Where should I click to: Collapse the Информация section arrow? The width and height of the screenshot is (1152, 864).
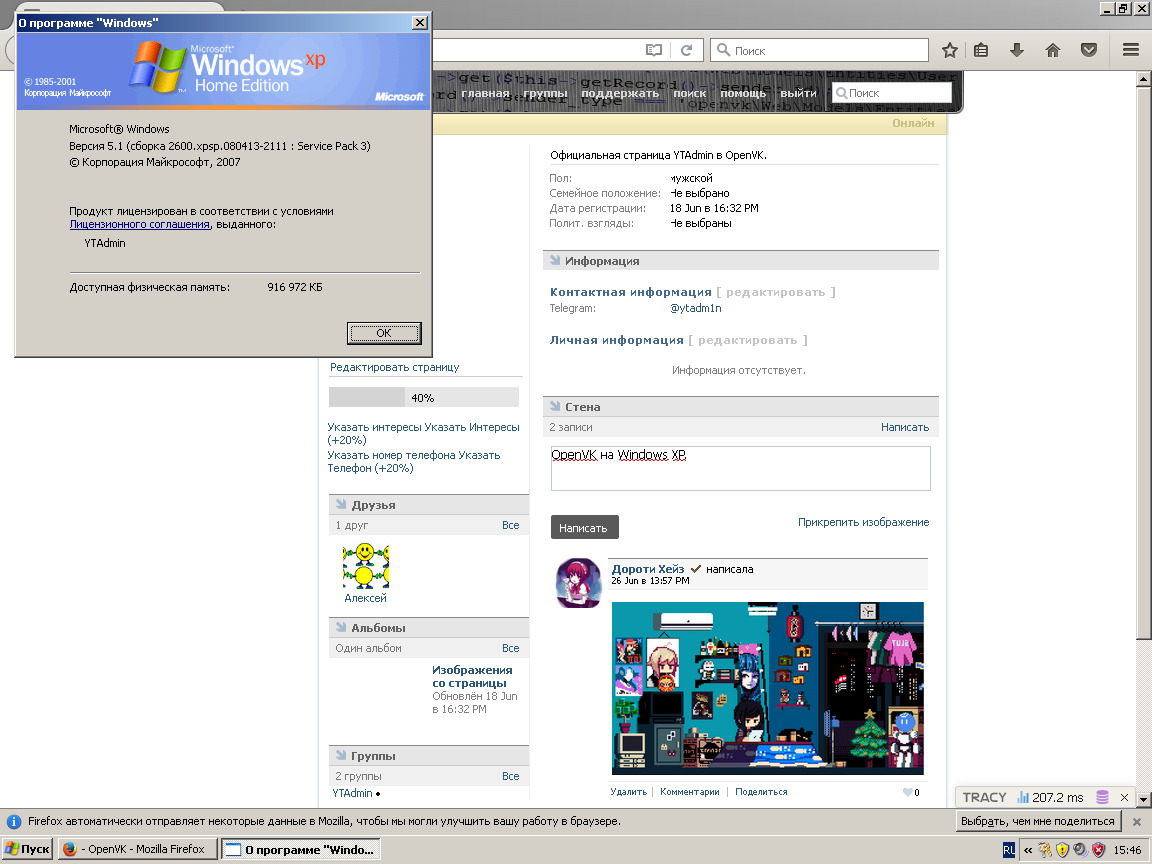(x=555, y=261)
